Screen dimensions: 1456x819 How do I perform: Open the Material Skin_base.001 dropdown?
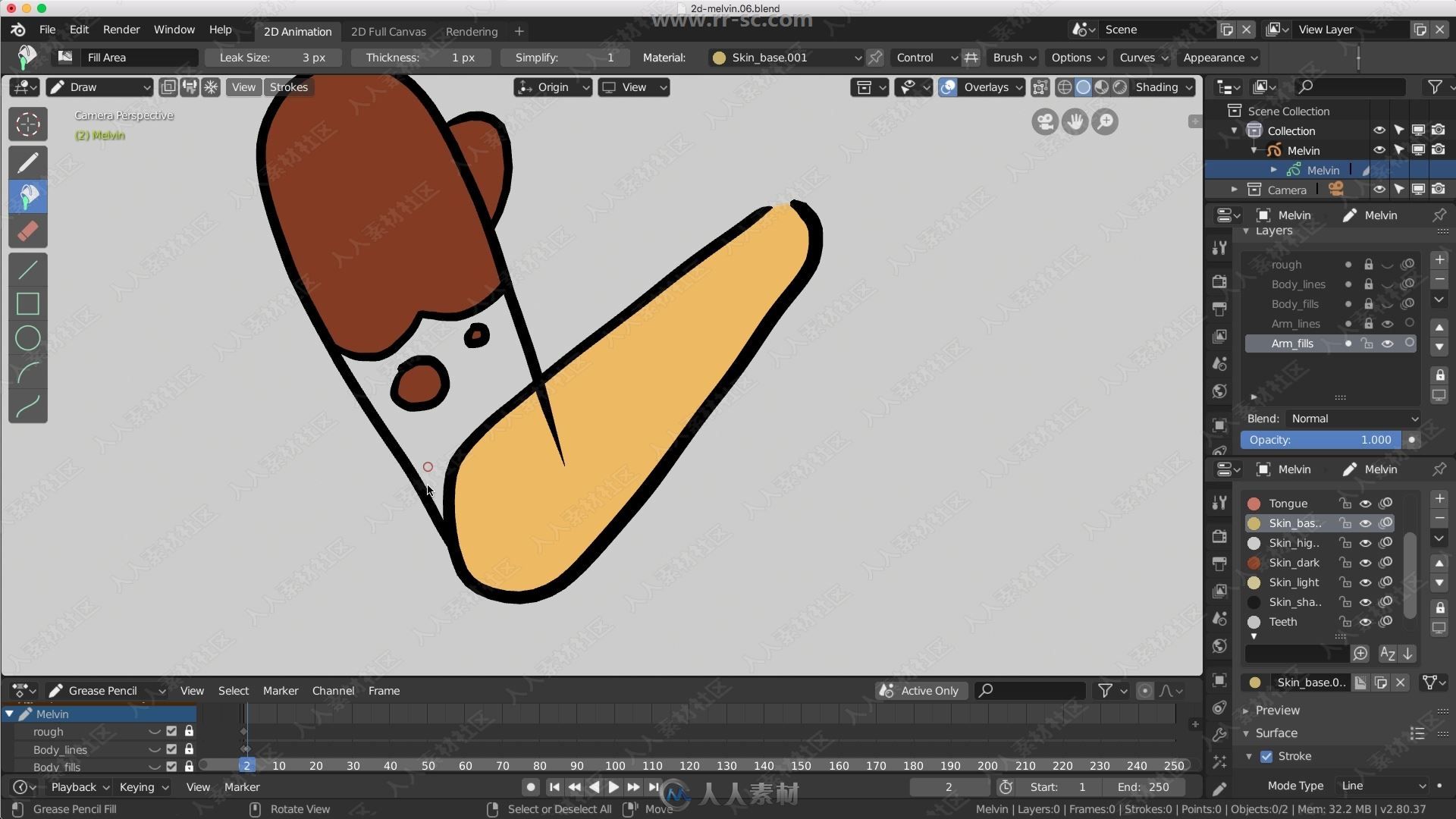[x=786, y=58]
